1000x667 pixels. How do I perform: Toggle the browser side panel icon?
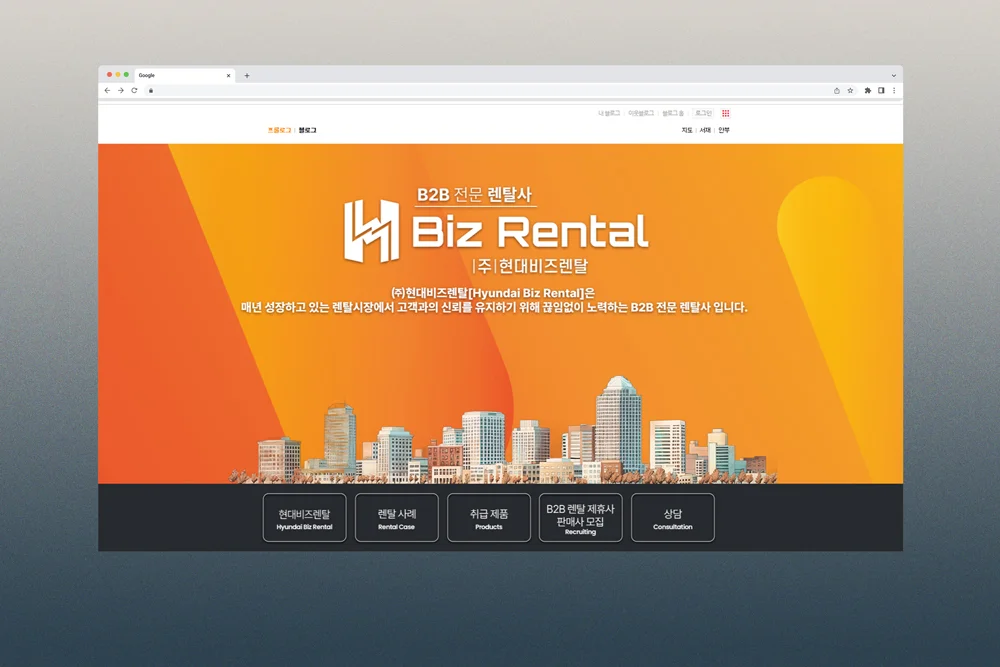pyautogui.click(x=881, y=91)
